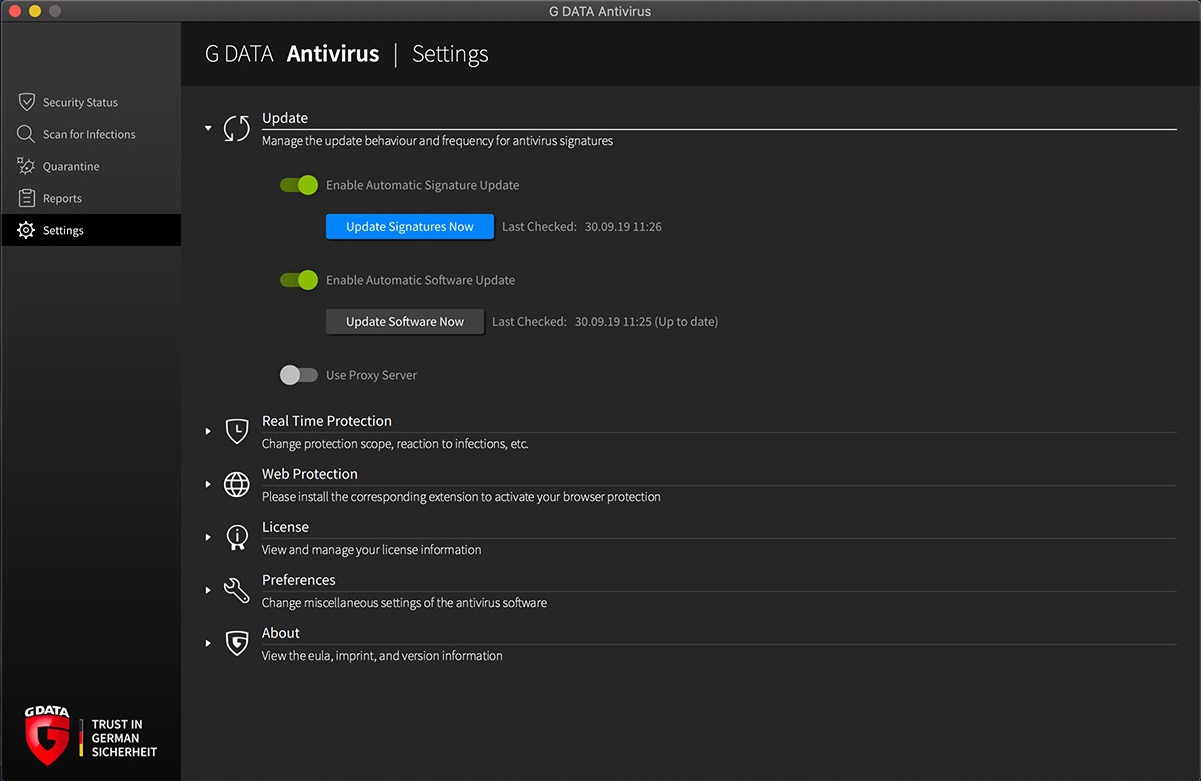The image size is (1201, 781).
Task: Expand the Real Time Protection section
Action: tap(208, 431)
